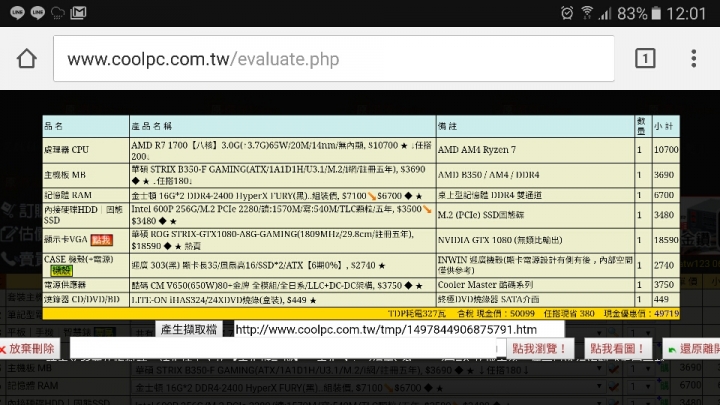Click the green 機殼 badge in CASE row

(x=61, y=270)
